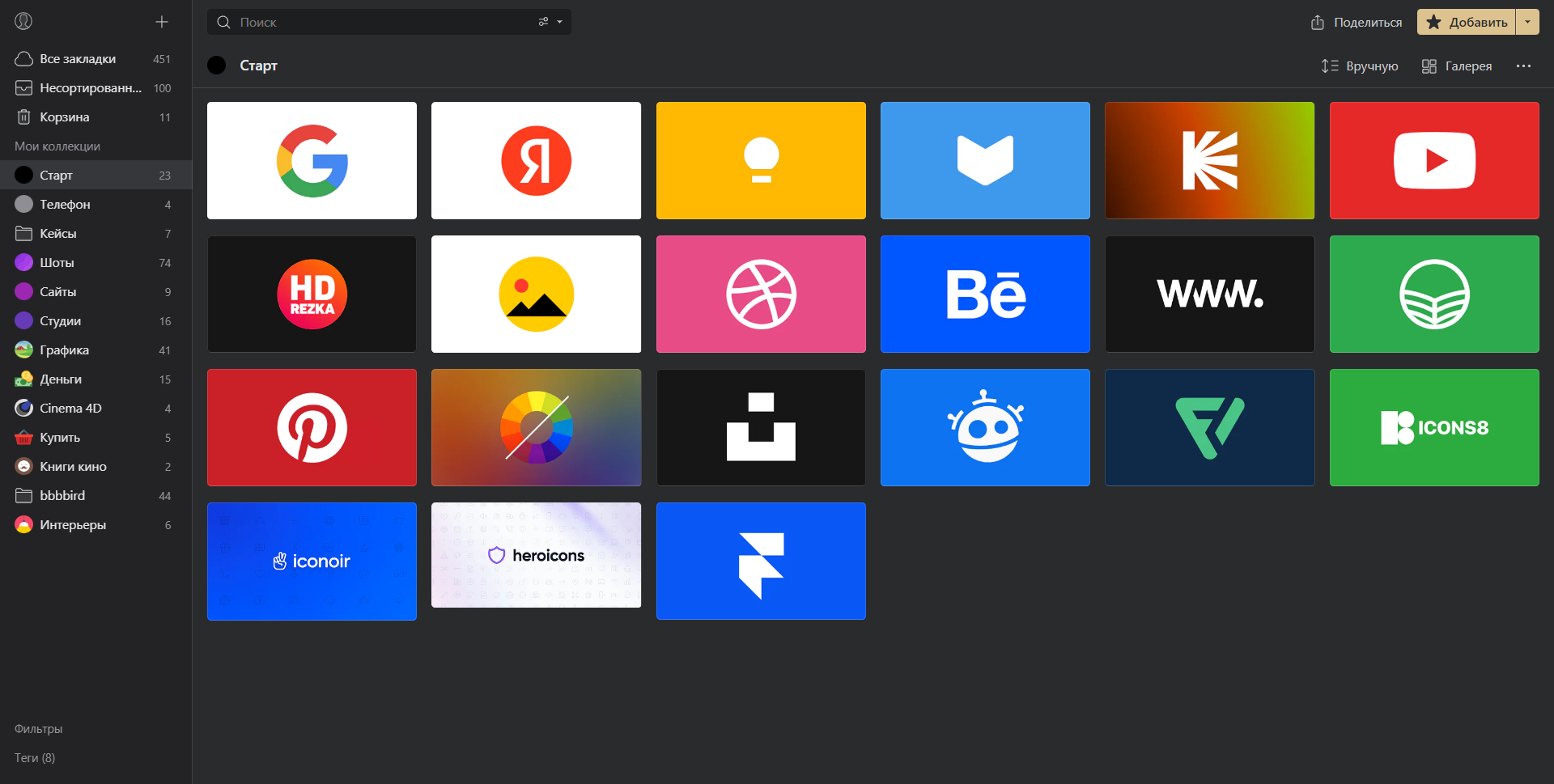Image resolution: width=1554 pixels, height=784 pixels.
Task: Select the Графика collection
Action: click(x=96, y=350)
